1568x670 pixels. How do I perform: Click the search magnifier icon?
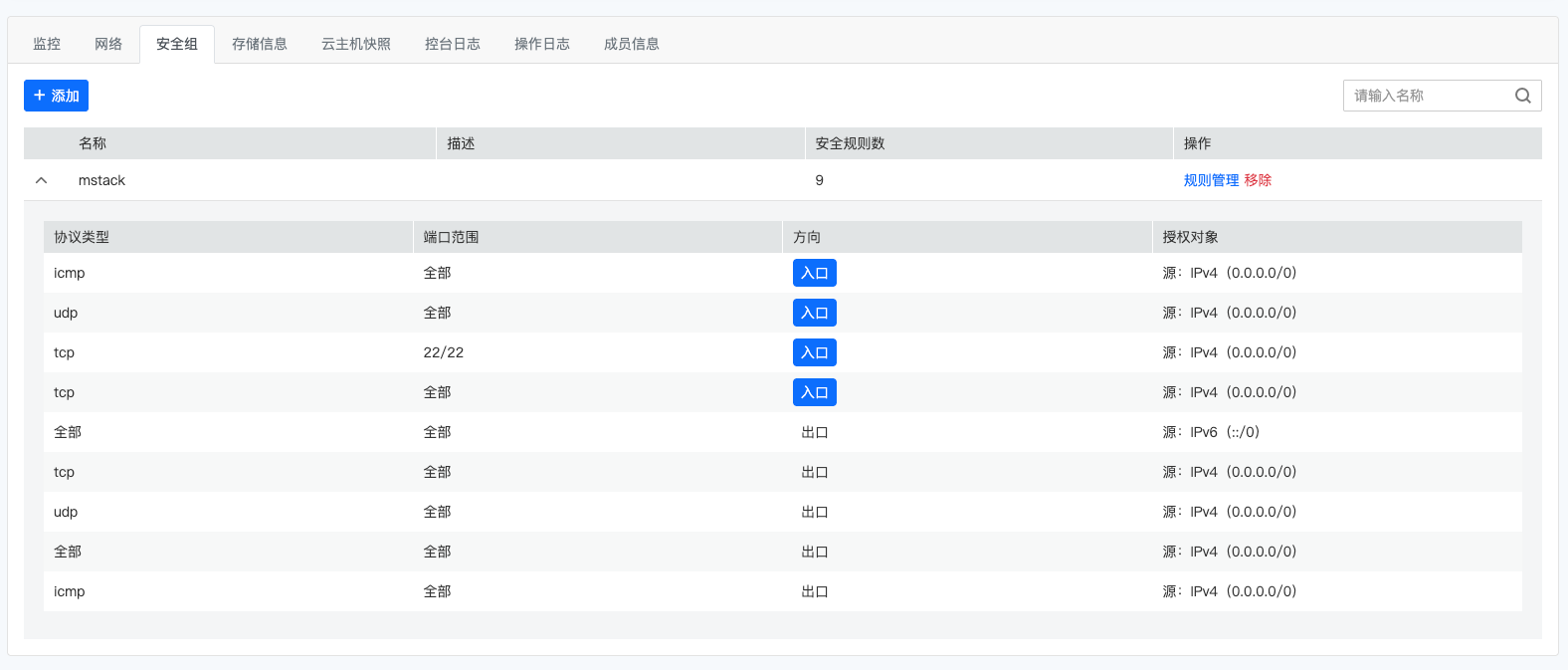pos(1522,96)
